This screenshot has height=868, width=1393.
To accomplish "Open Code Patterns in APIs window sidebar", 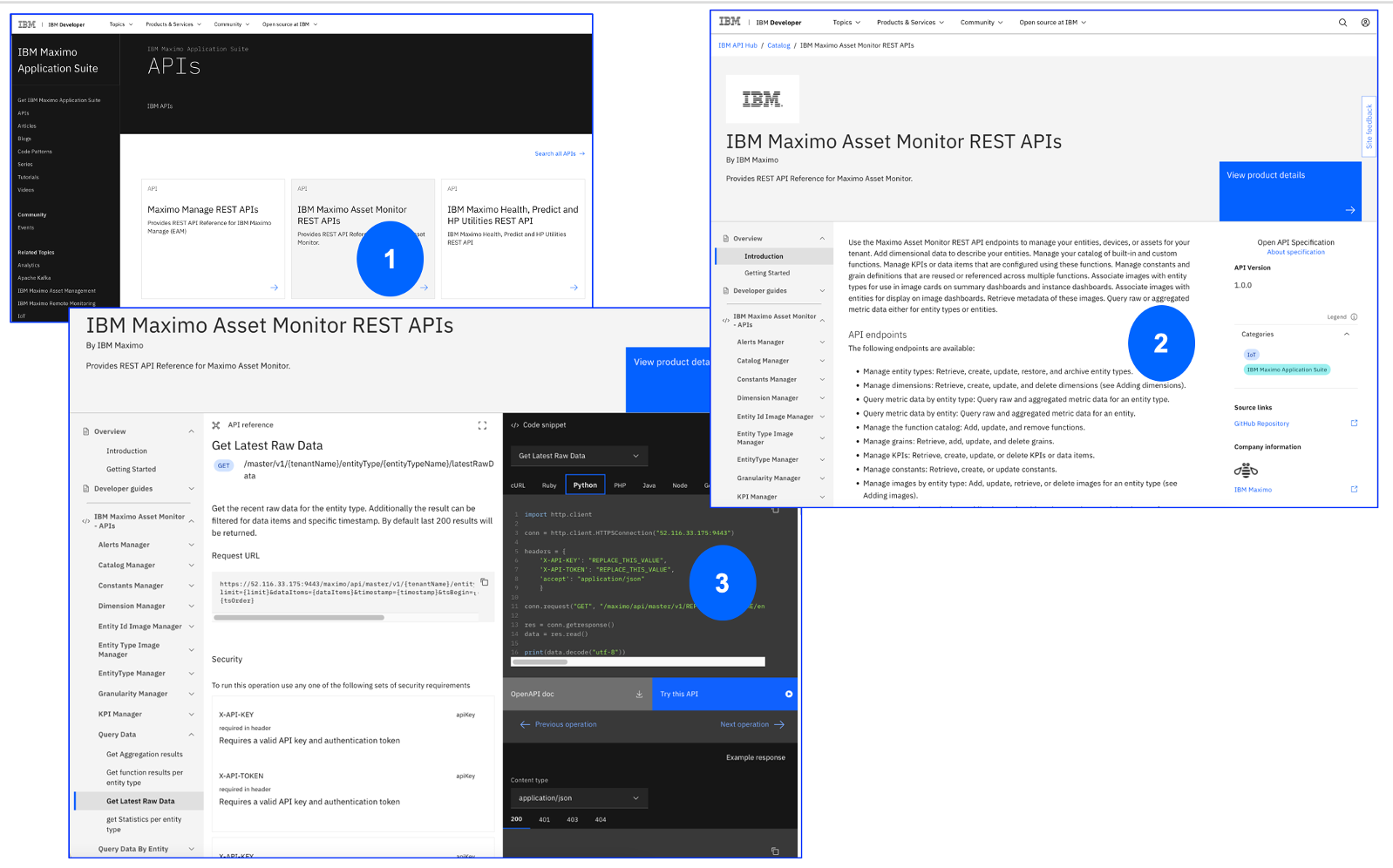I will (x=35, y=152).
